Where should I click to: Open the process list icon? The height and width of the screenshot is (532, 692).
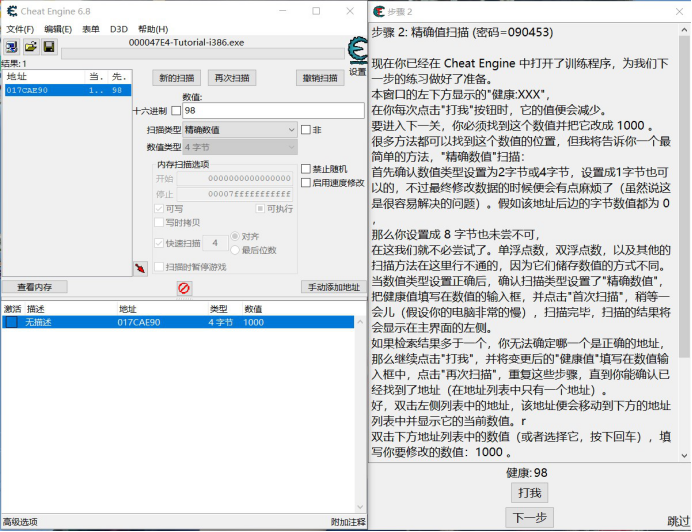click(x=11, y=47)
